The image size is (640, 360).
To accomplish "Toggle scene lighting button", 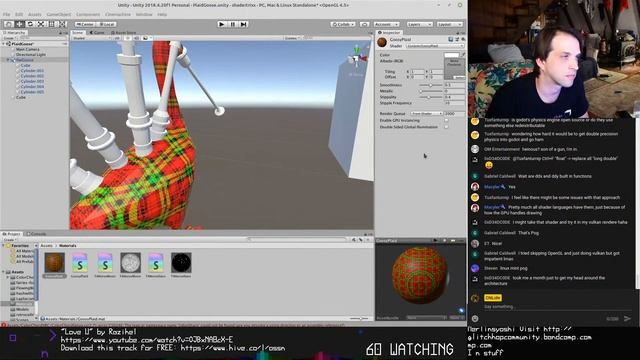I will tap(128, 38).
